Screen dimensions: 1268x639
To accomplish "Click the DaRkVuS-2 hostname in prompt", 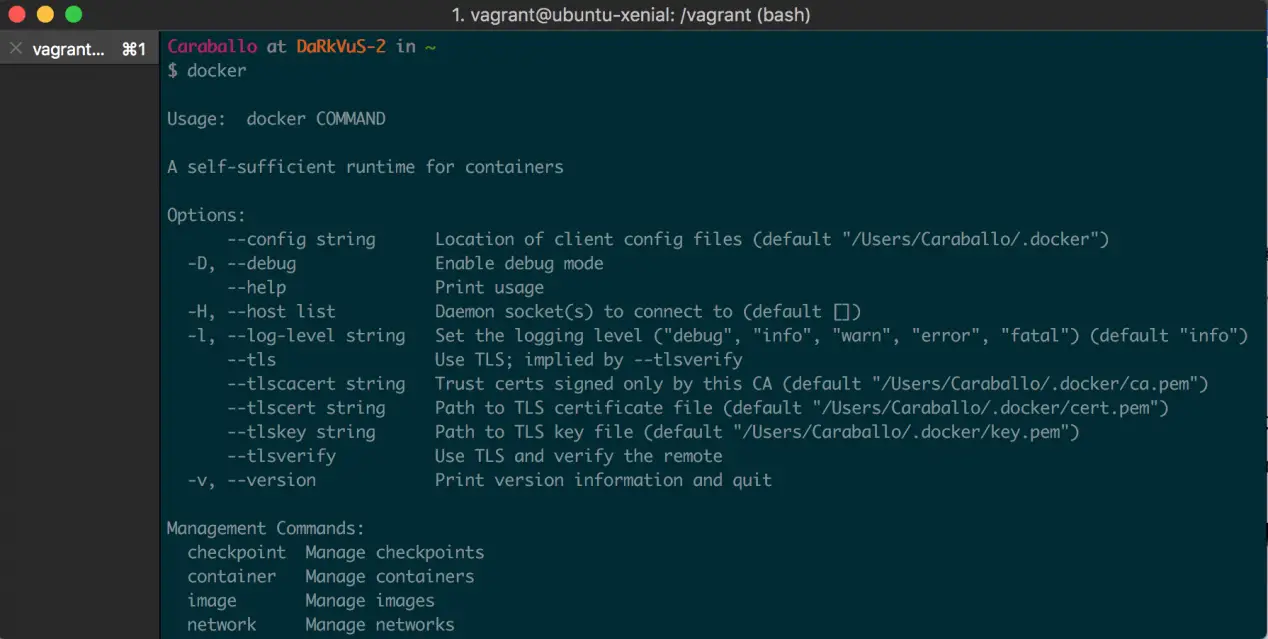I will pyautogui.click(x=341, y=47).
